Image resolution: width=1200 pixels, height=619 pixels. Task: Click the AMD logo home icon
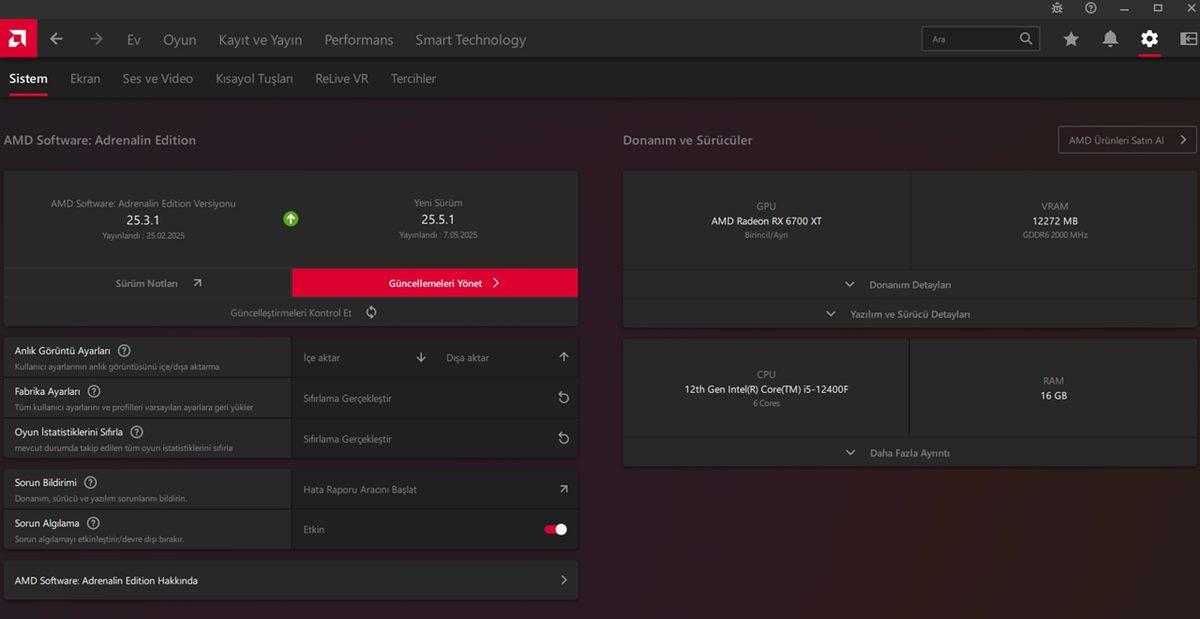(x=18, y=39)
